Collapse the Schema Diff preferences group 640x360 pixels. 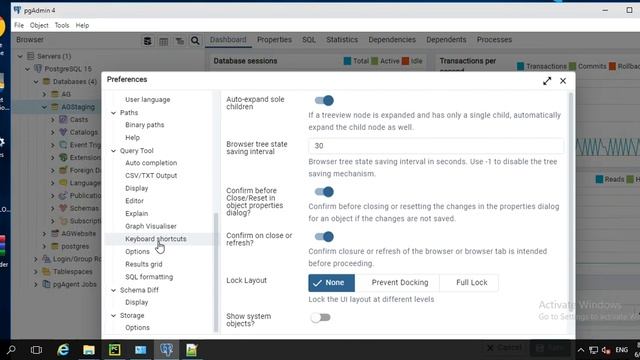pyautogui.click(x=113, y=290)
